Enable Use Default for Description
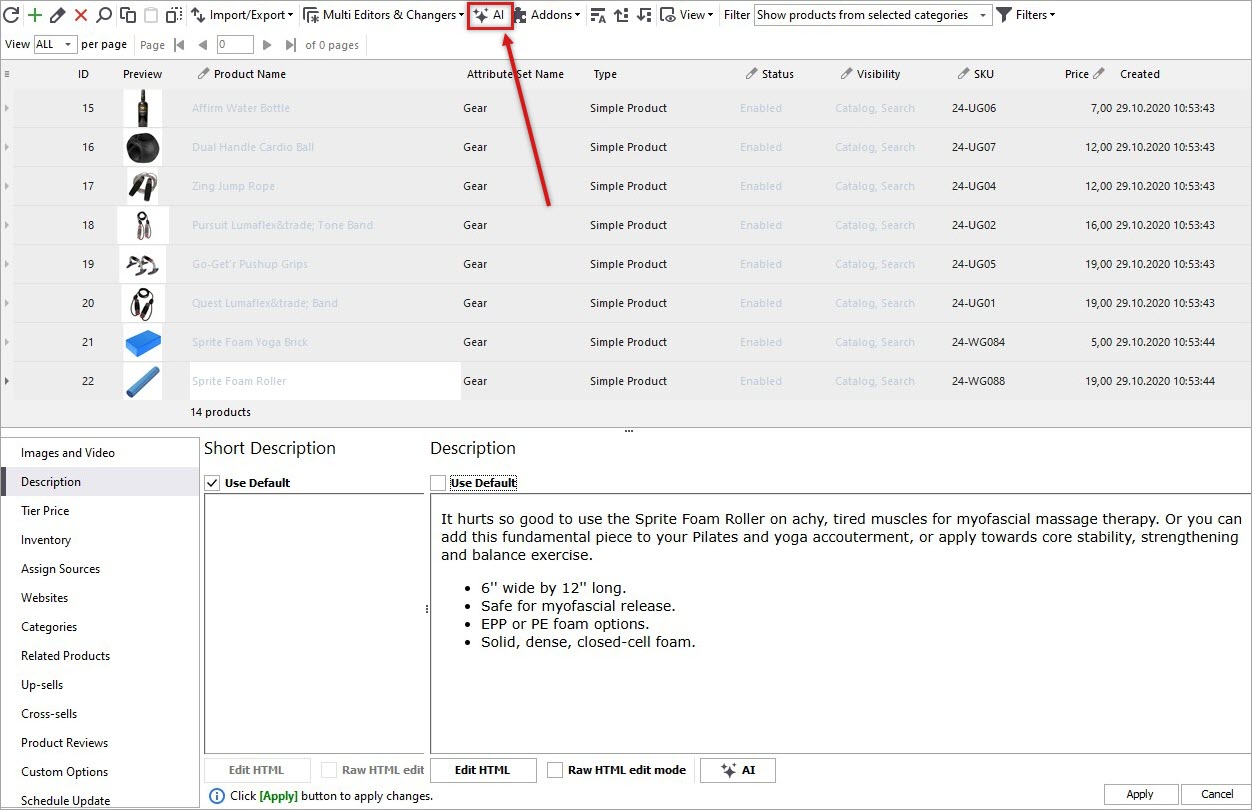 [x=437, y=482]
